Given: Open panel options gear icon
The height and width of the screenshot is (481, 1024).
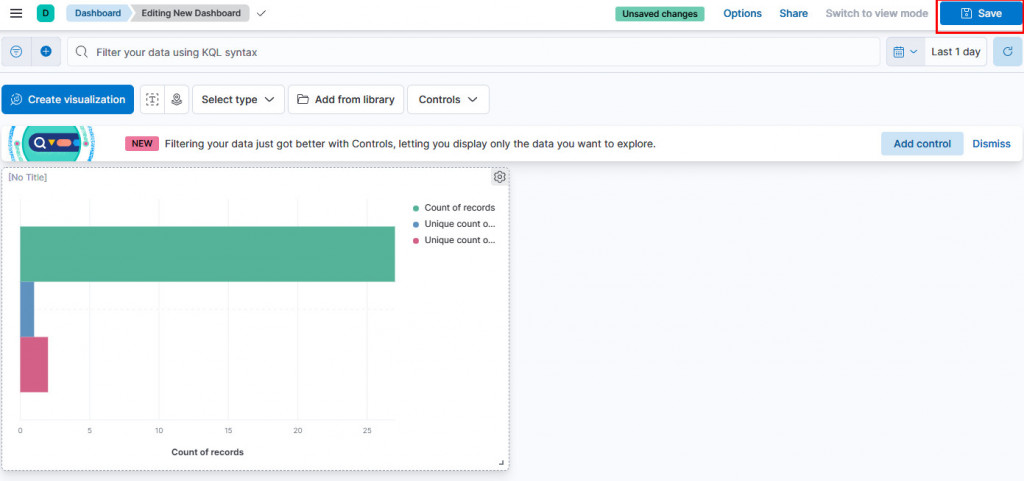Looking at the screenshot, I should [500, 177].
